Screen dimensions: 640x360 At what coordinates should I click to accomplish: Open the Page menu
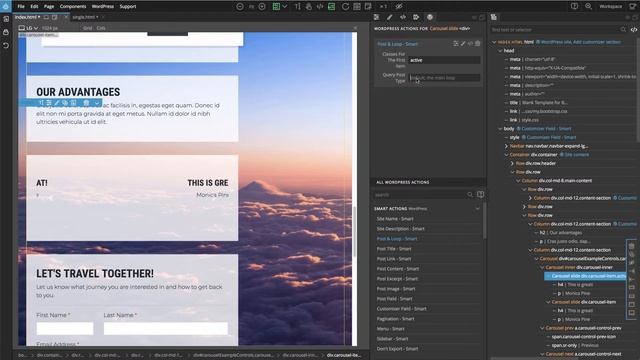click(49, 7)
